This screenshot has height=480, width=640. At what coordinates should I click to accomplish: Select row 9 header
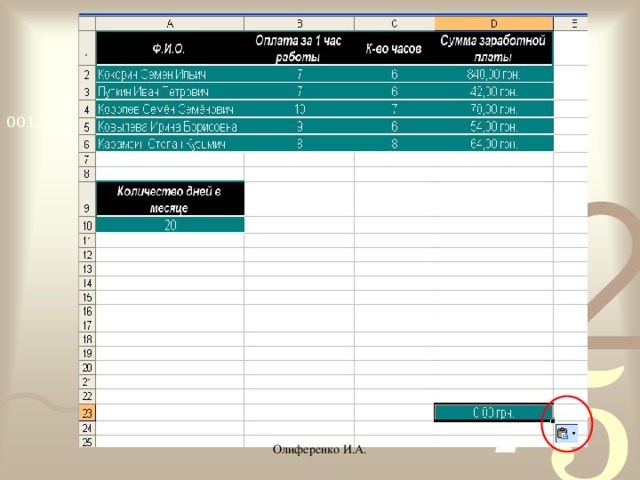pos(87,199)
